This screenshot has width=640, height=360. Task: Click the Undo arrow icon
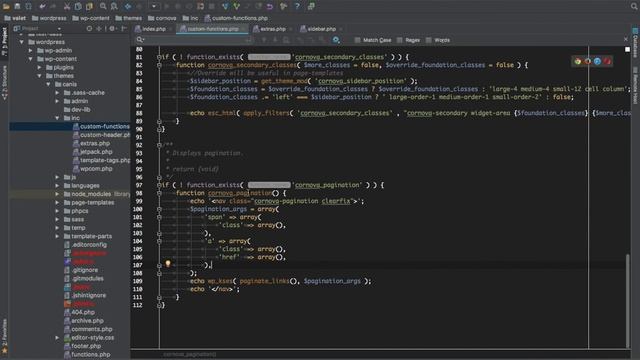(42, 6)
